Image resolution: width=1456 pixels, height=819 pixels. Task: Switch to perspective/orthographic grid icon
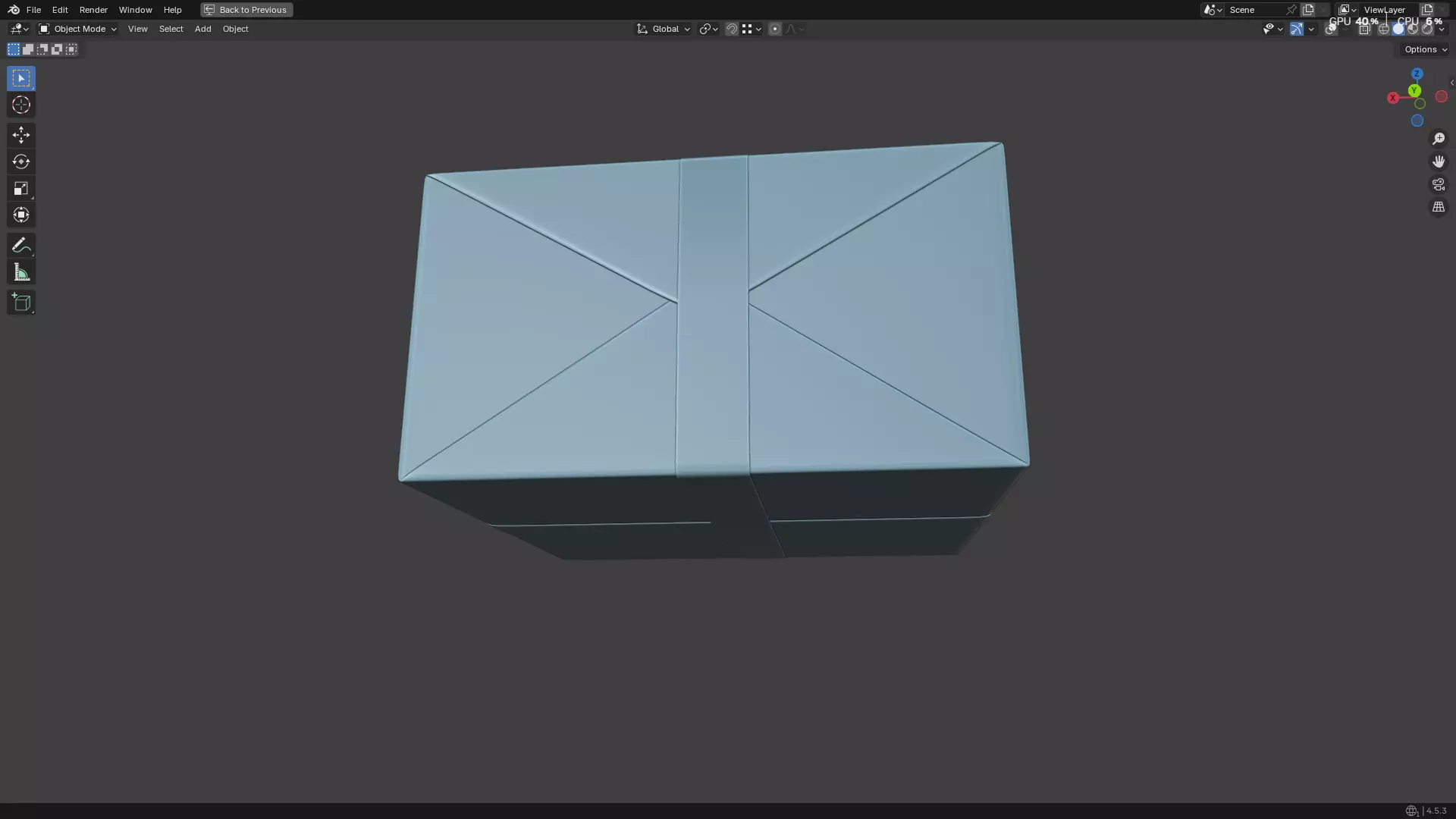click(1438, 207)
